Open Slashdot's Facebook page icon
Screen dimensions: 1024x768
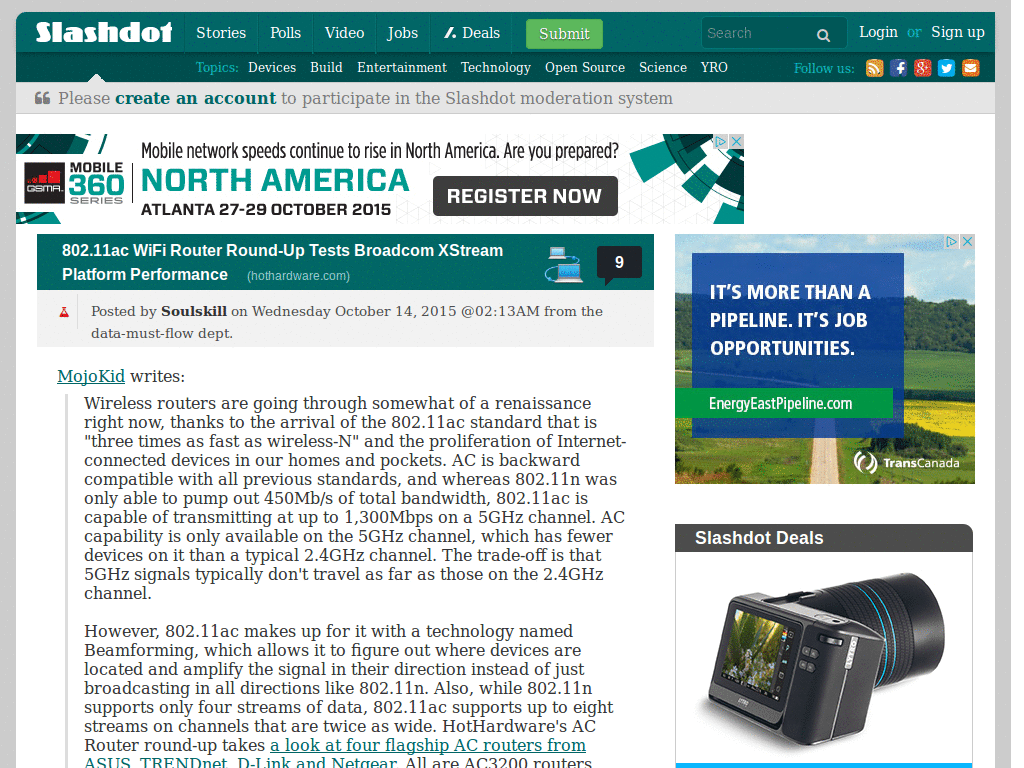tap(898, 68)
